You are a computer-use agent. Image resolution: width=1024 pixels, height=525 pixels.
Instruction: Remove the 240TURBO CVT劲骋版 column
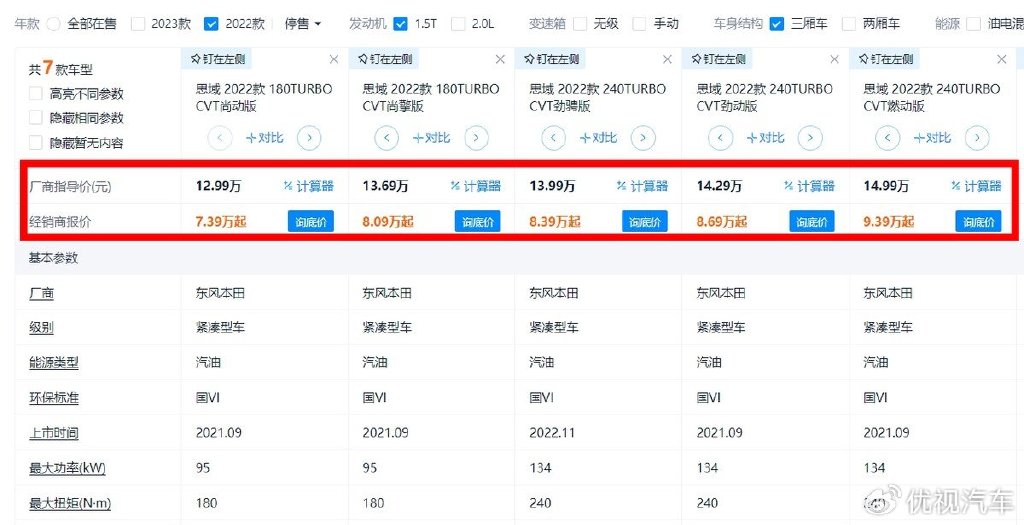[667, 59]
